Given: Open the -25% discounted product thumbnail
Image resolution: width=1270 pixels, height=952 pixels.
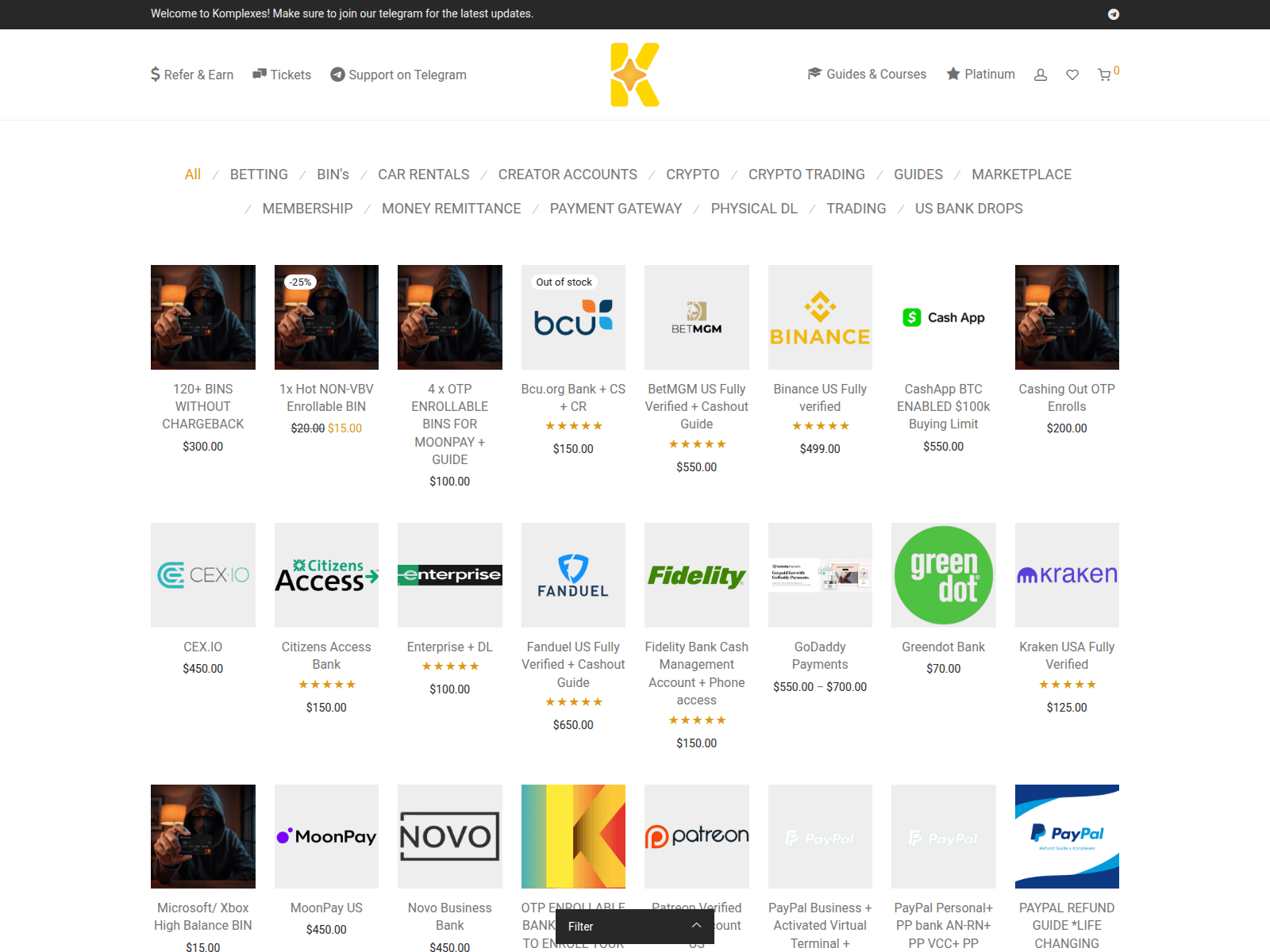Looking at the screenshot, I should (x=326, y=317).
